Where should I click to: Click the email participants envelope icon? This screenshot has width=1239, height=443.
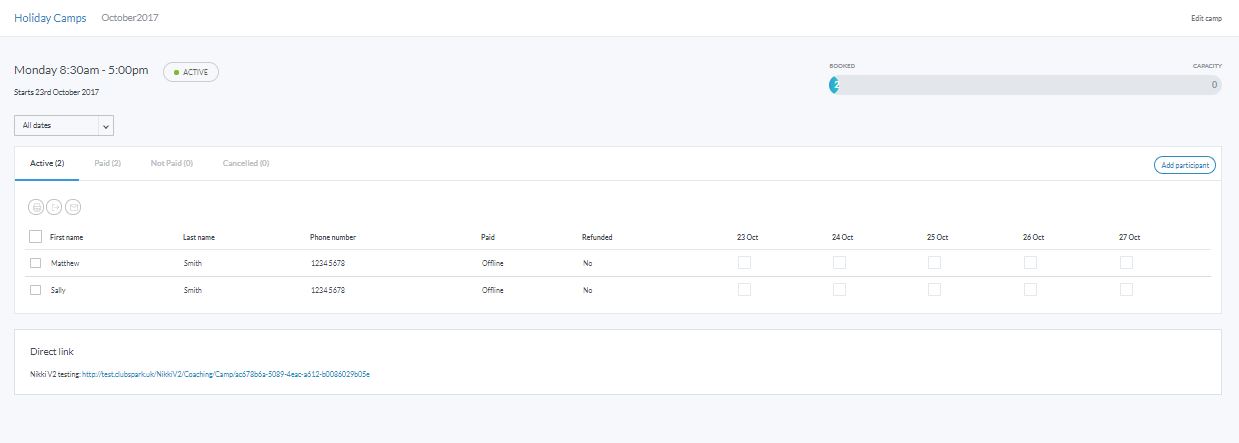pyautogui.click(x=73, y=207)
